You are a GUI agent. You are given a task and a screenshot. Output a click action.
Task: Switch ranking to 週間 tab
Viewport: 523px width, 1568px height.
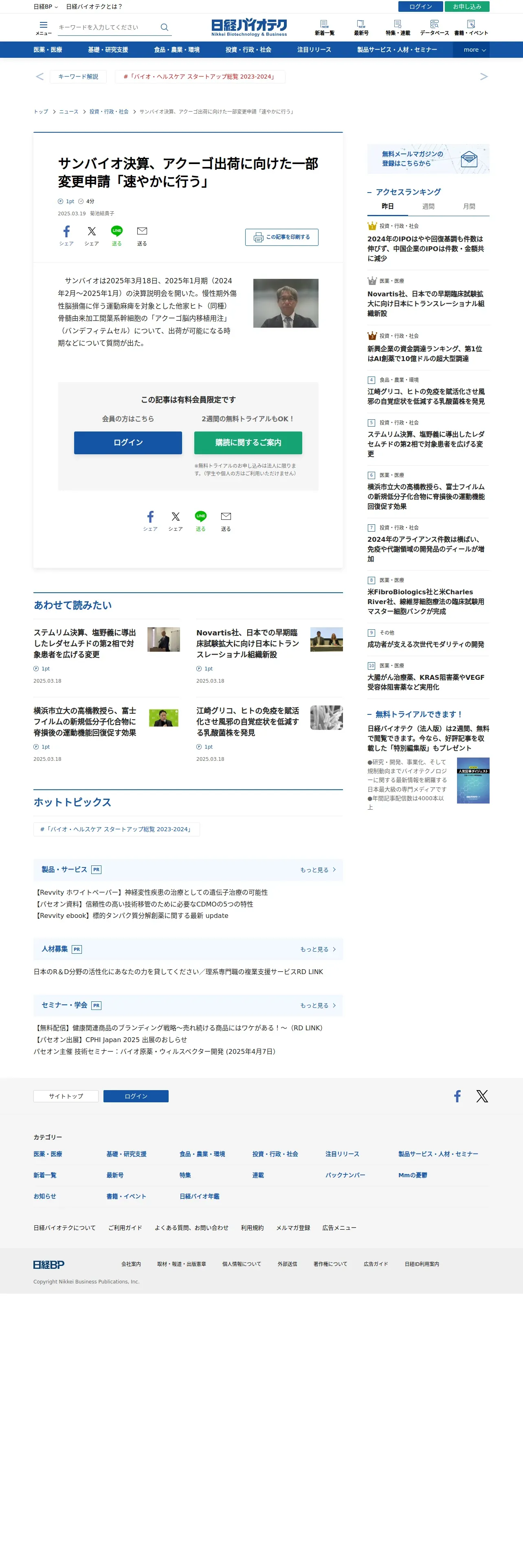tap(428, 207)
